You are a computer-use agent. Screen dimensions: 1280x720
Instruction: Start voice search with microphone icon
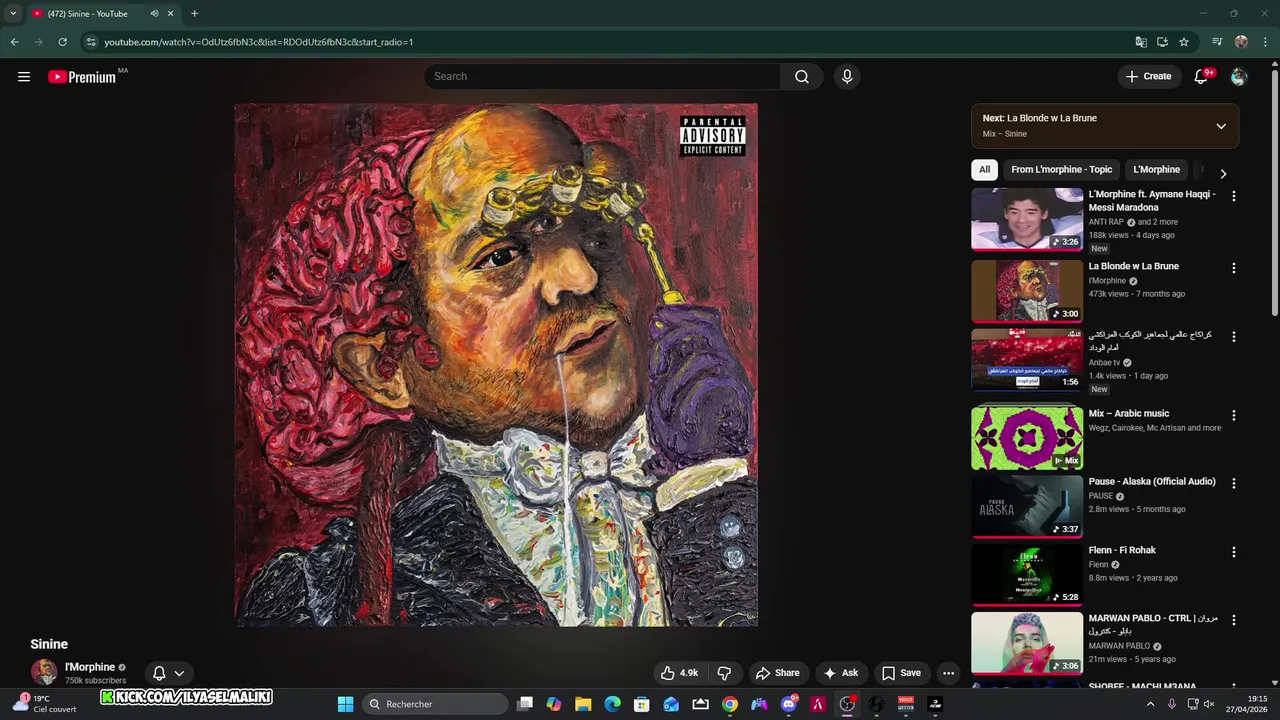coord(847,76)
